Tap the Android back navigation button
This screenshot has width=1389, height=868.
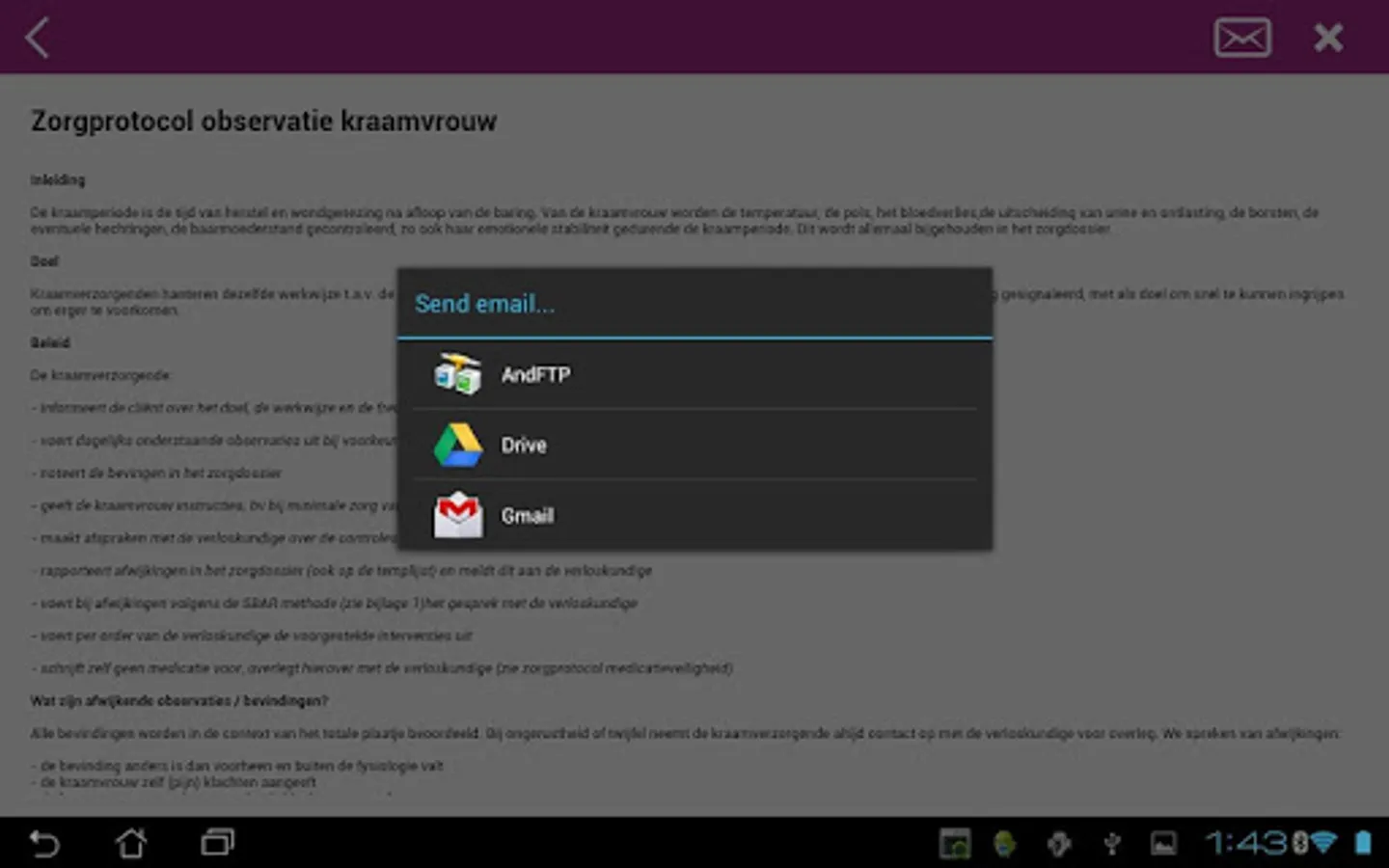tap(43, 843)
